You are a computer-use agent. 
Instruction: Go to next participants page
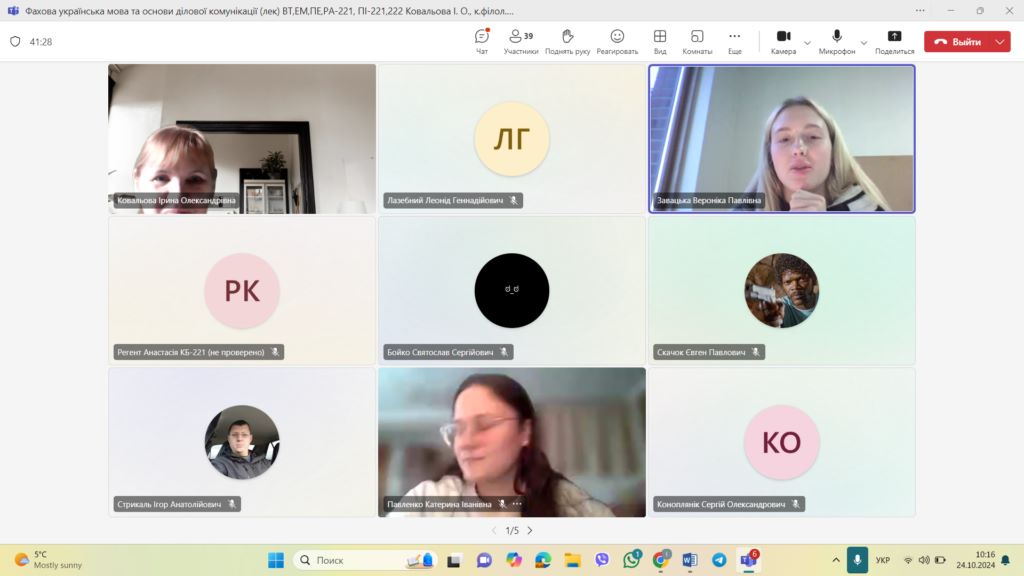(530, 531)
